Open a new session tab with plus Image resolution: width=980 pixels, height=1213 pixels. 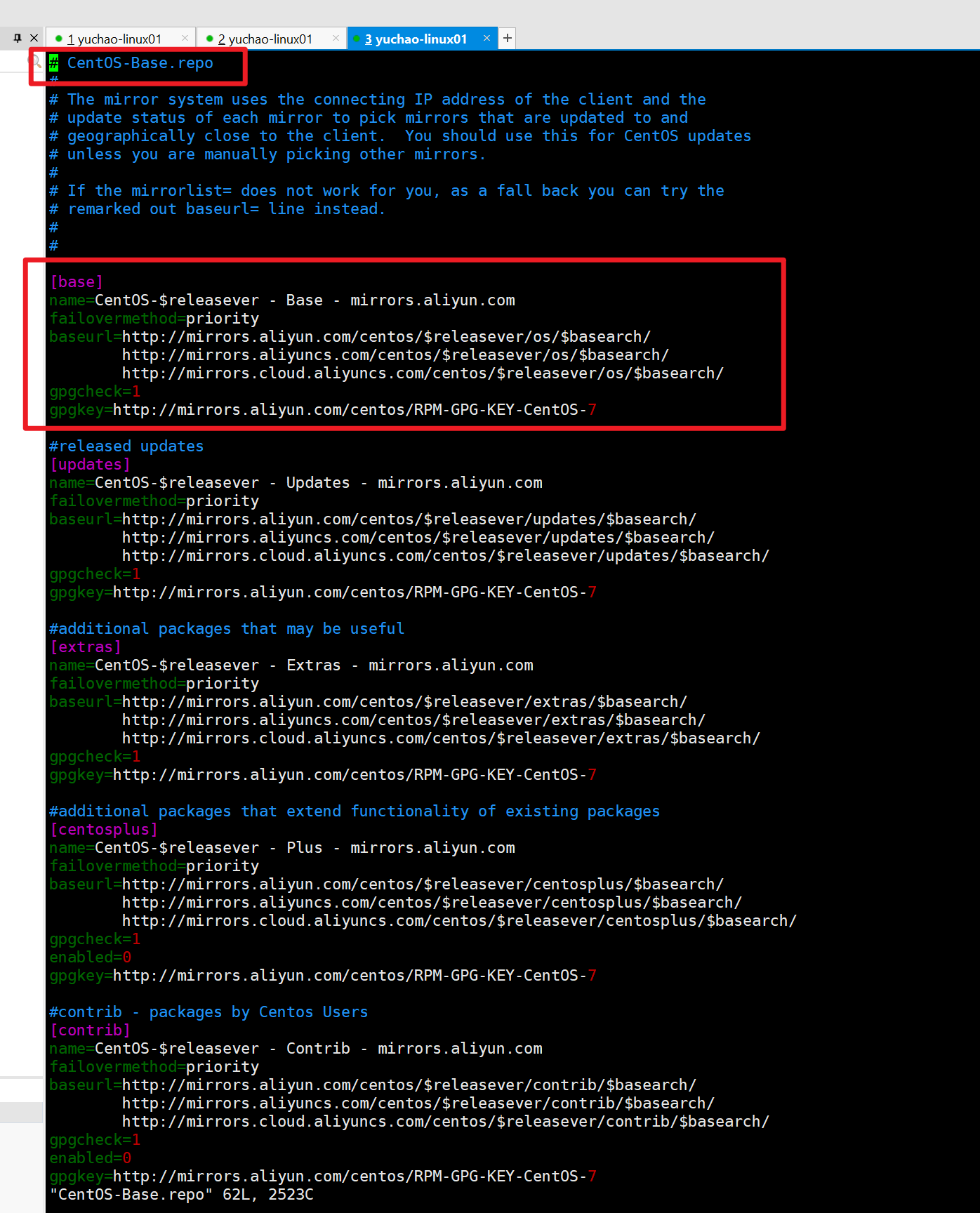tap(507, 39)
